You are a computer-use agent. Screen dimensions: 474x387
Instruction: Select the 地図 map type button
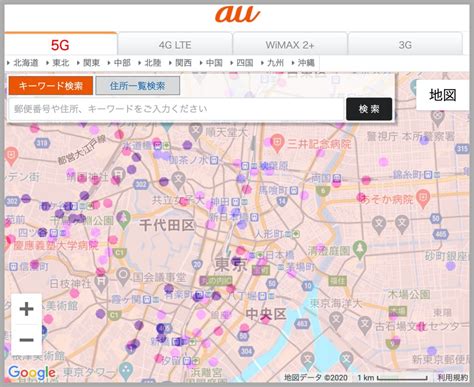[x=443, y=95]
